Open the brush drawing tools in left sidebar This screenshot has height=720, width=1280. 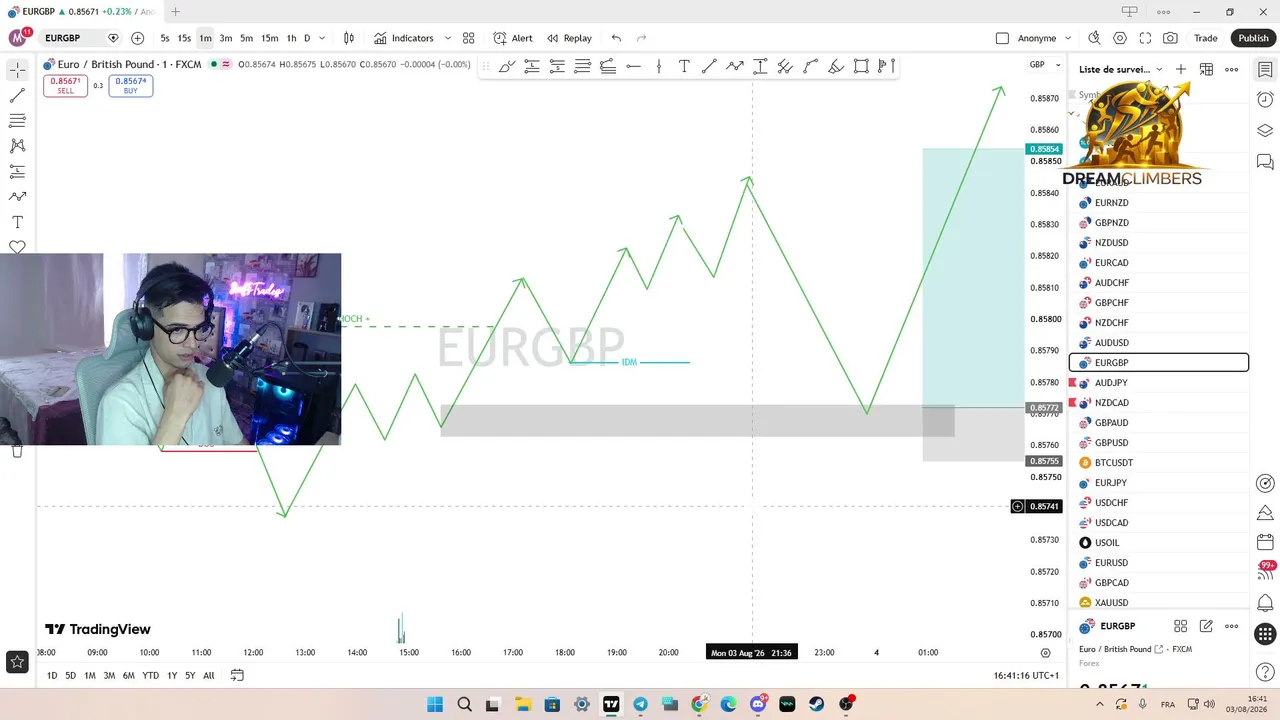coord(17,197)
